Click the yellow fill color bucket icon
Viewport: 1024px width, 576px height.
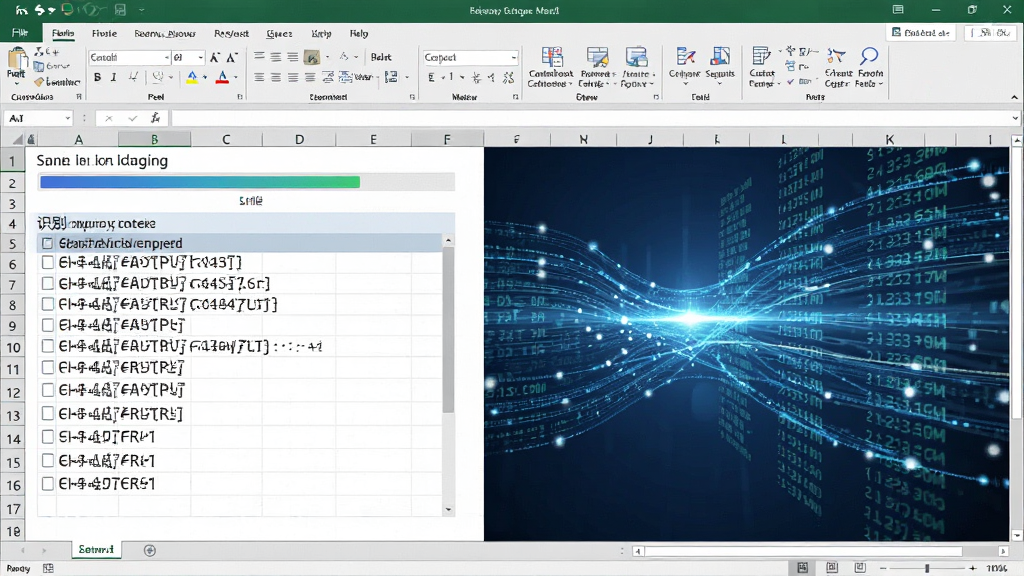[x=192, y=78]
